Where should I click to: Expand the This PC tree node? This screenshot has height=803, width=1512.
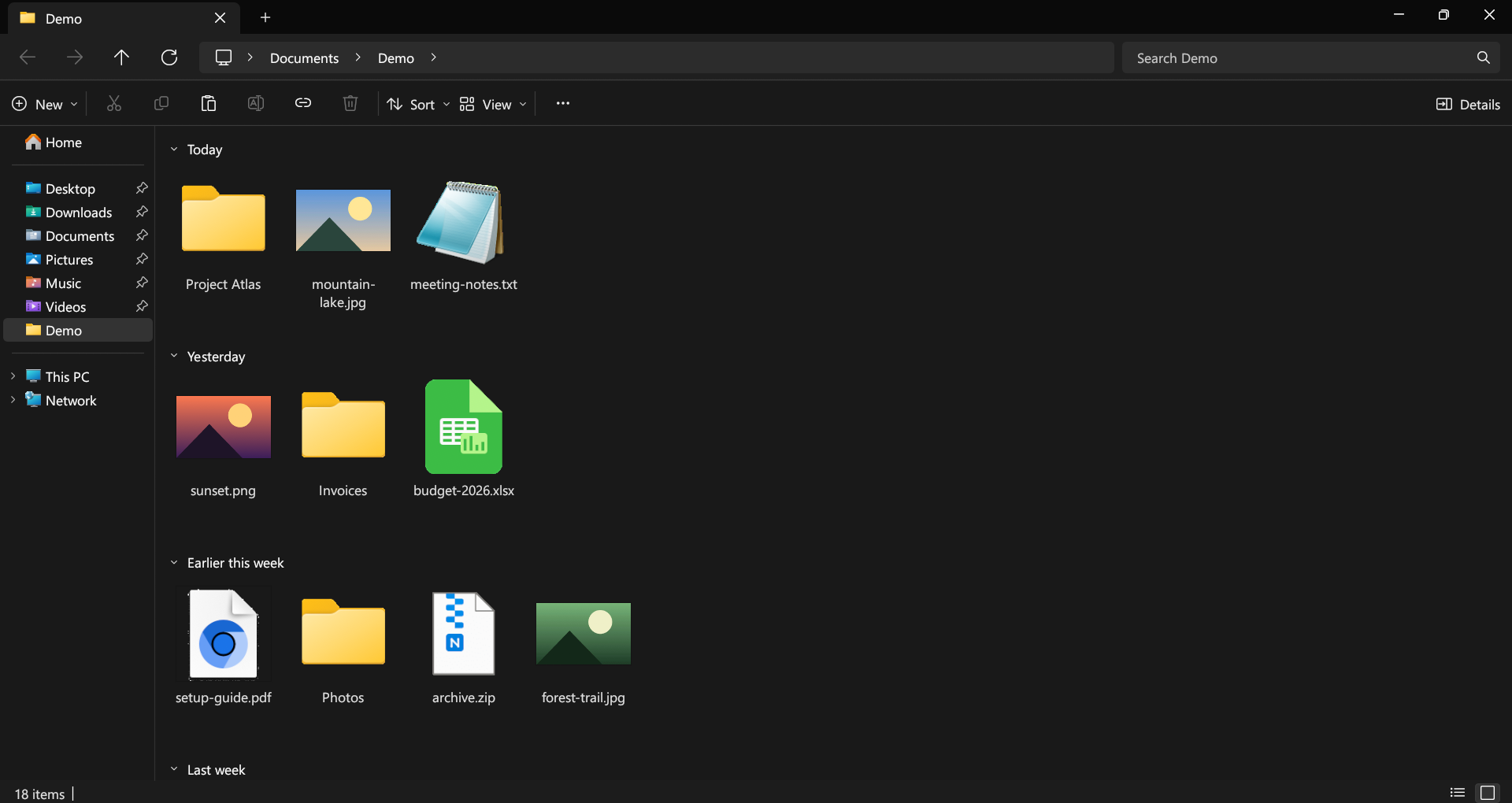click(13, 376)
